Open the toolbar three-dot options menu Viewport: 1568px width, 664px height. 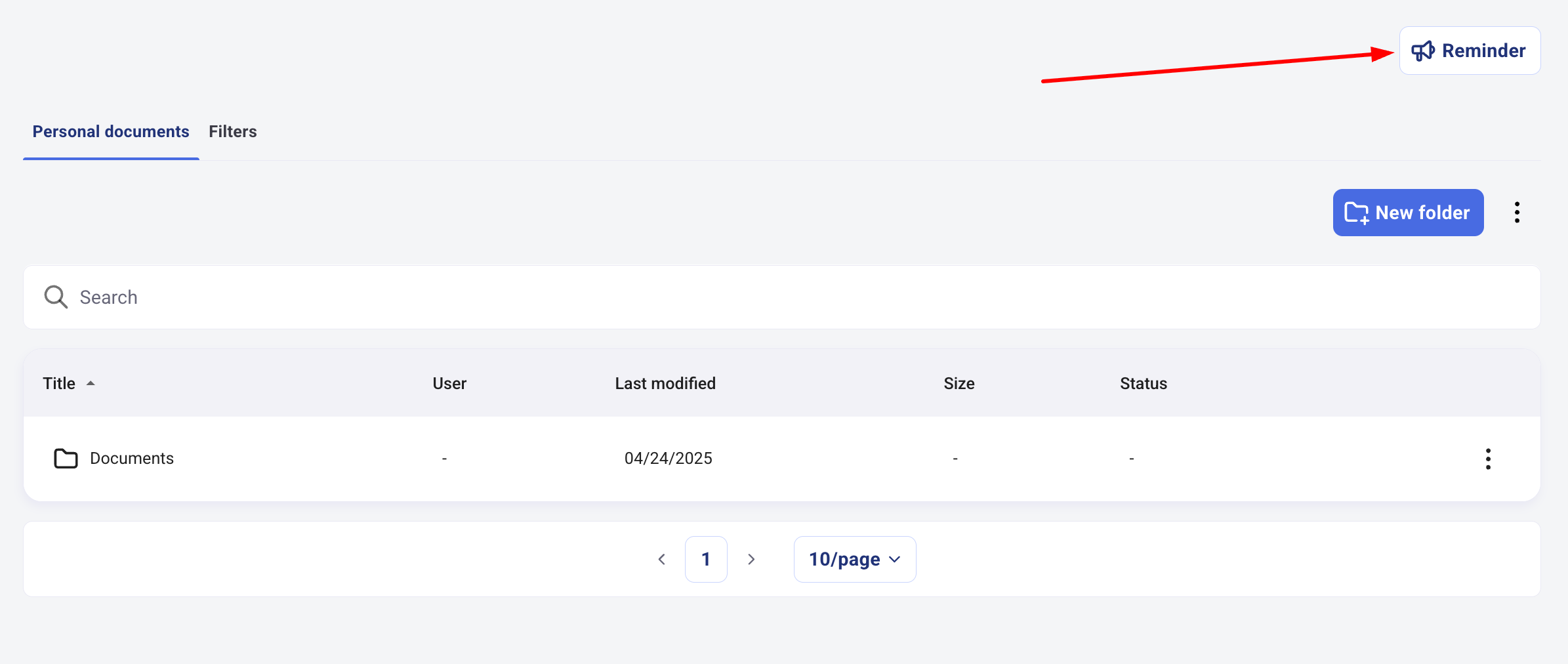(1517, 213)
